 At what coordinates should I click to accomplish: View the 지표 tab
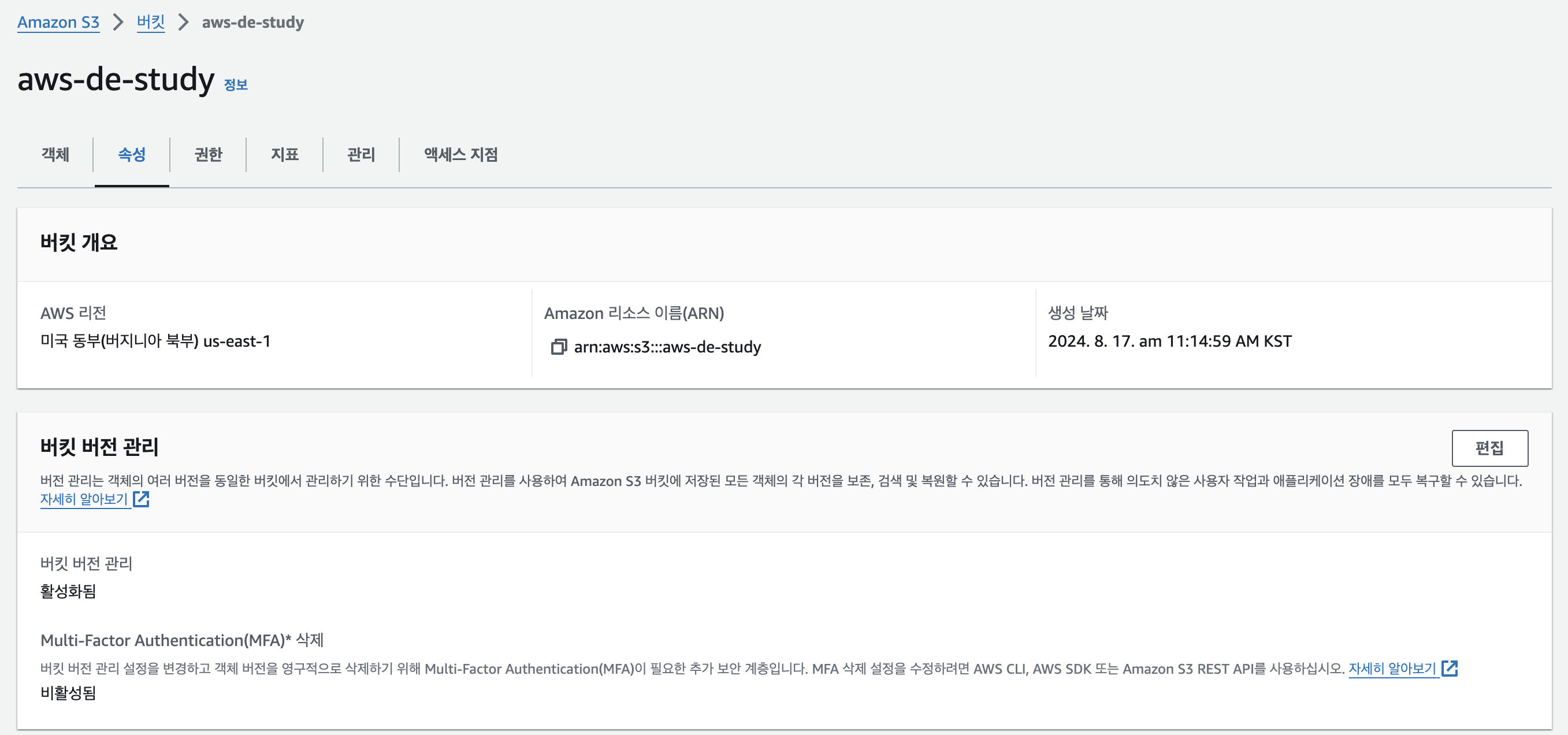(x=284, y=155)
